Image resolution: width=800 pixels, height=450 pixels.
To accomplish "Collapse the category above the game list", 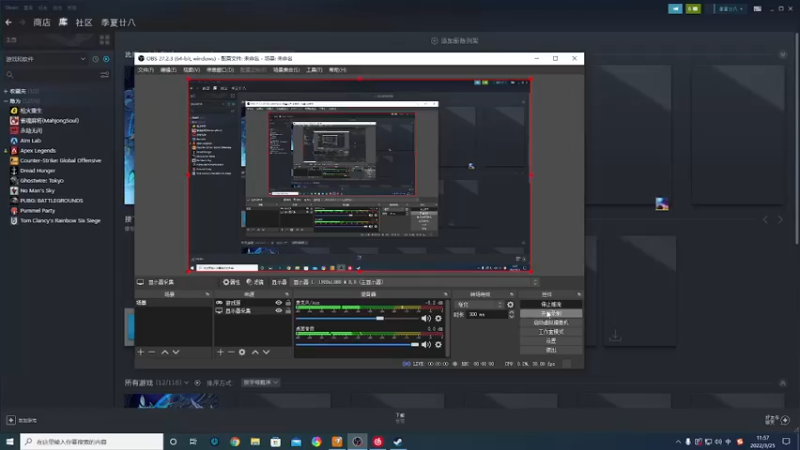I will (x=6, y=101).
